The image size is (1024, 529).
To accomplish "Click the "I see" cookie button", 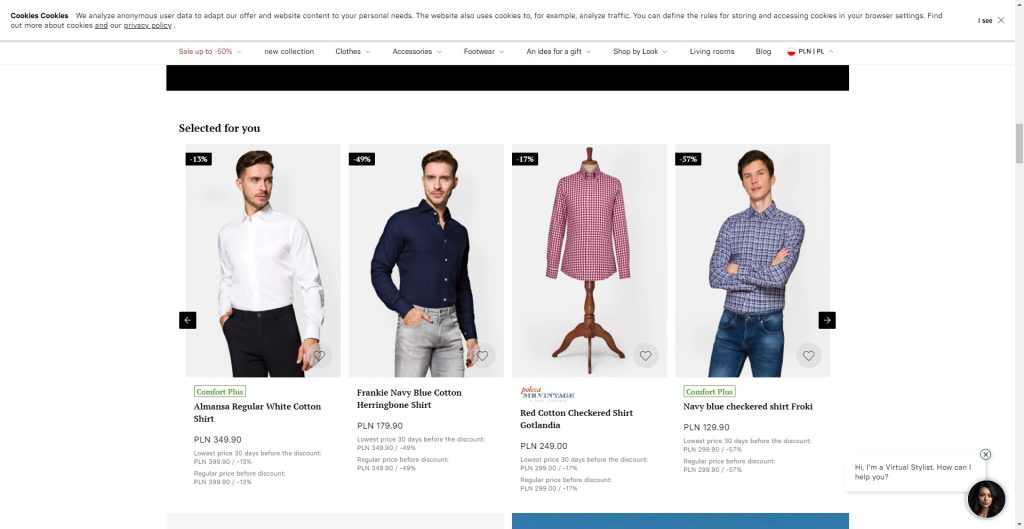I will [x=985, y=20].
